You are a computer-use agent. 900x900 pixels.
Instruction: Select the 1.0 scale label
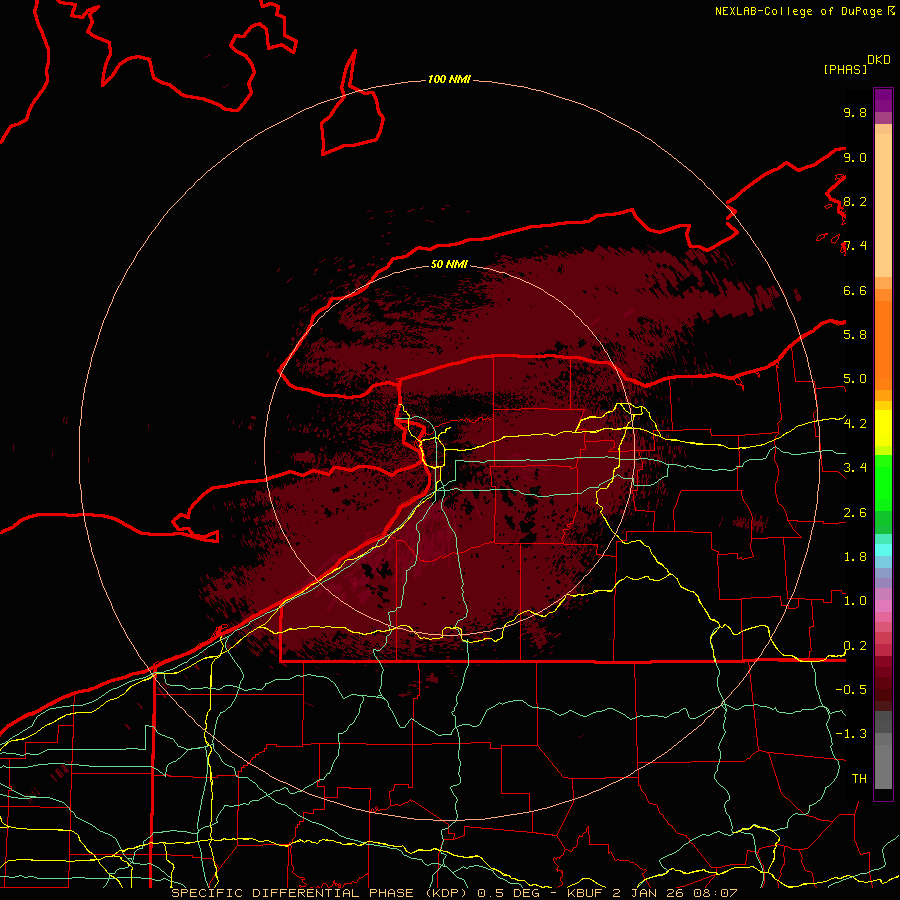pos(855,600)
